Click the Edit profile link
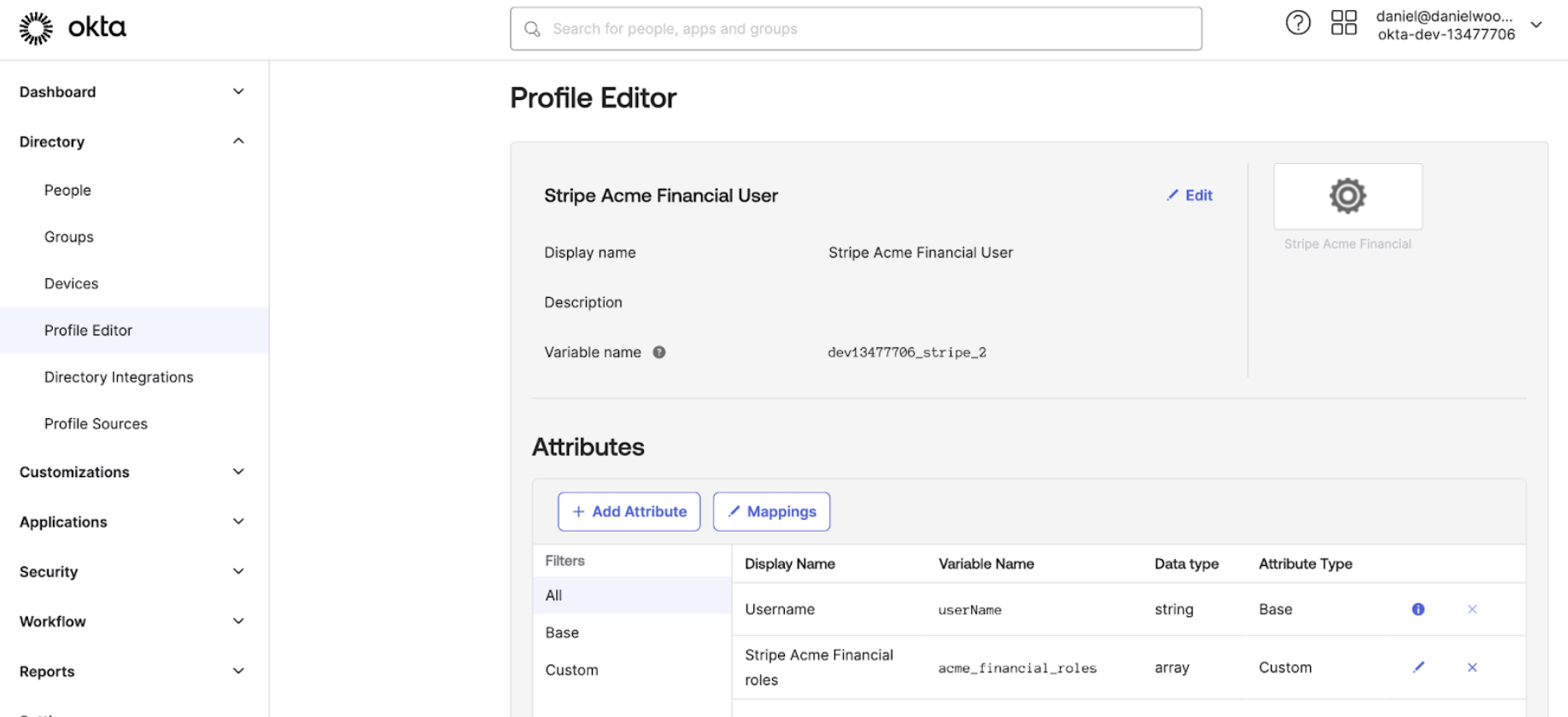1568x717 pixels. 1190,195
